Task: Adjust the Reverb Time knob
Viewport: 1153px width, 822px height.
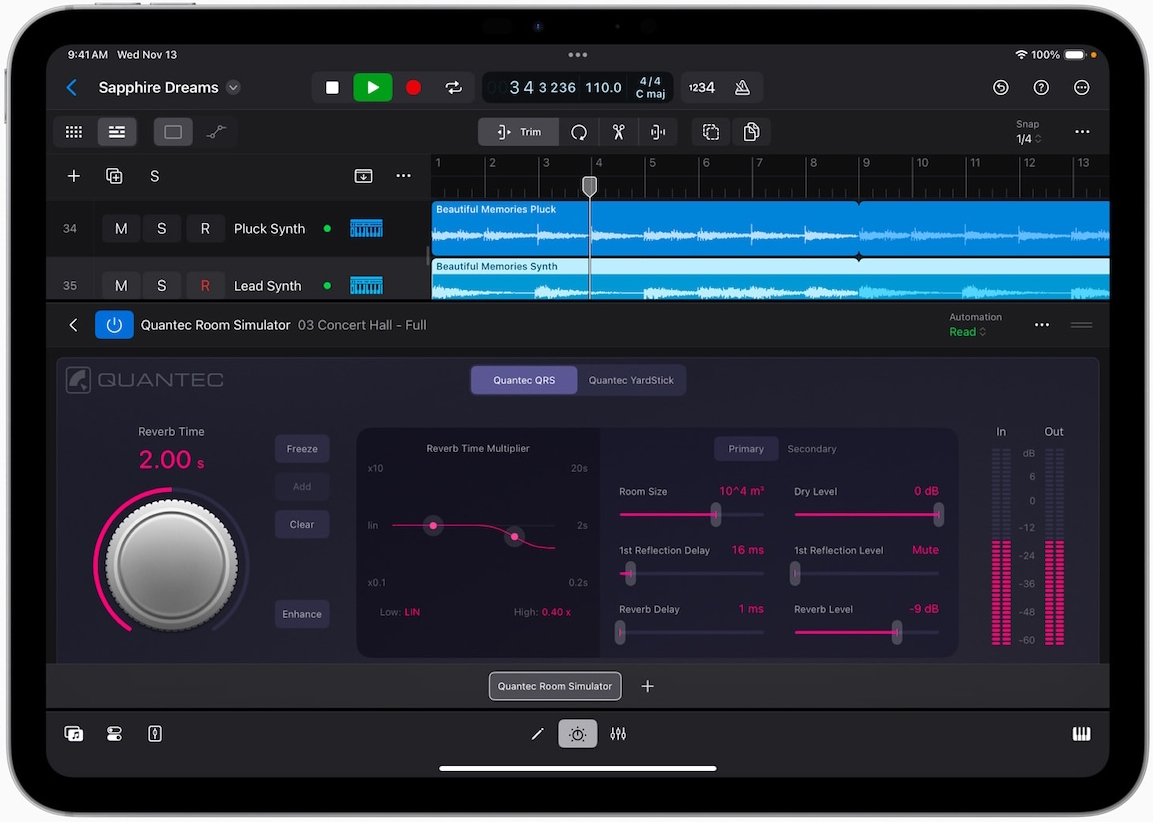Action: pos(171,565)
